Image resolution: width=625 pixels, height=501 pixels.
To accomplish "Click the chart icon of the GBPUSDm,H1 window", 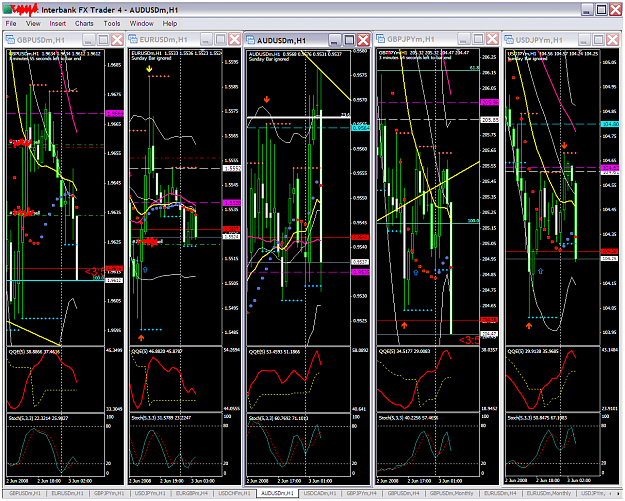I will pos(10,40).
